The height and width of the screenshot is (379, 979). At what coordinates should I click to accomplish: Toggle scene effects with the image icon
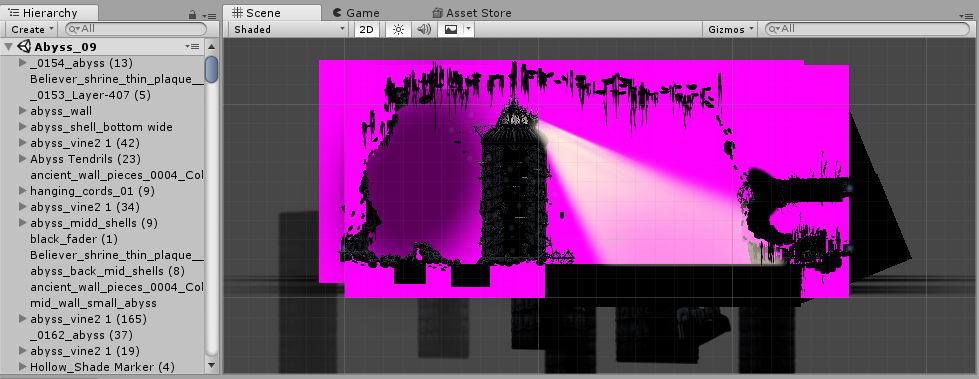tap(451, 29)
